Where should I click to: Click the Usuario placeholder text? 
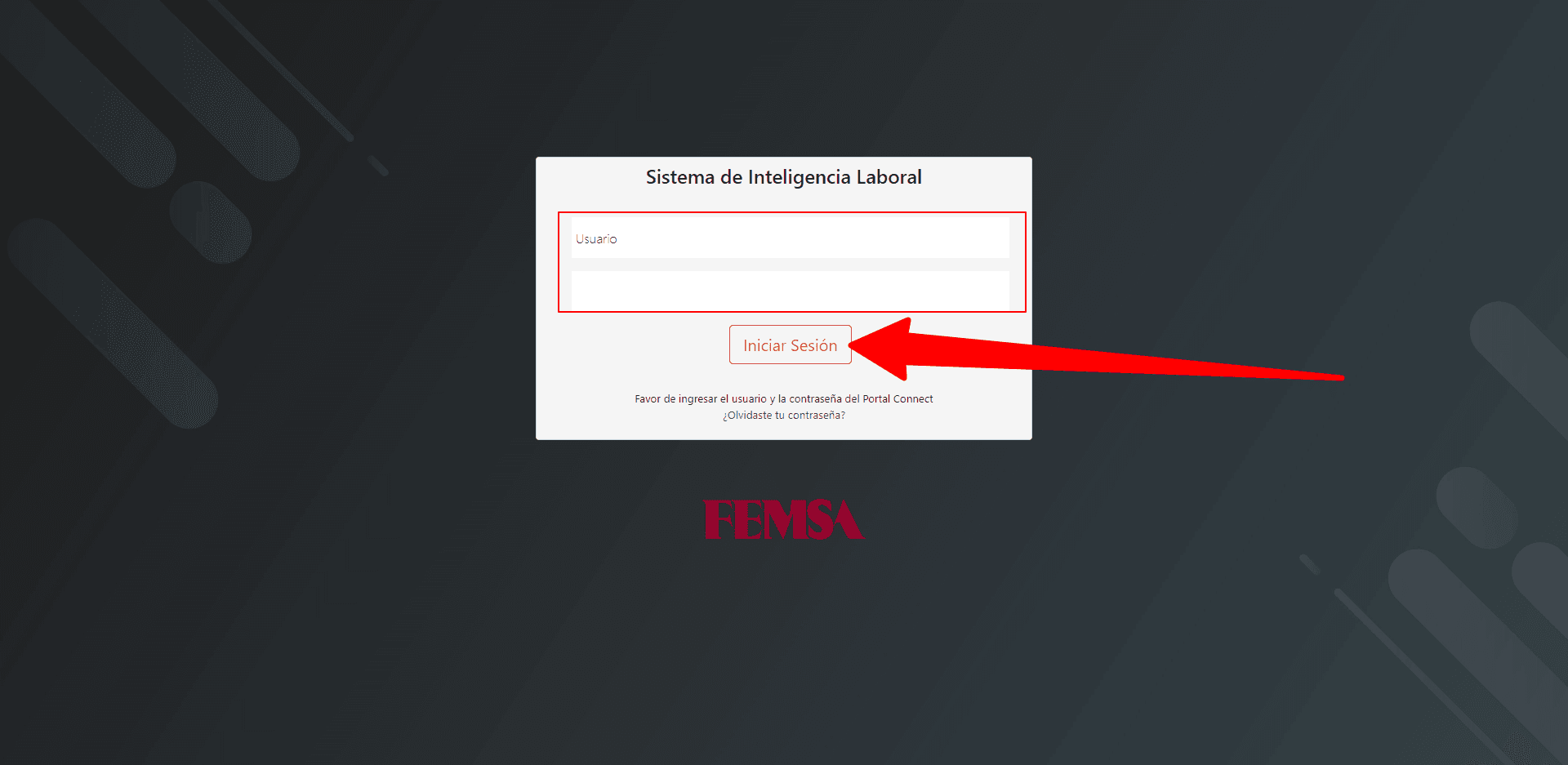[x=596, y=238]
